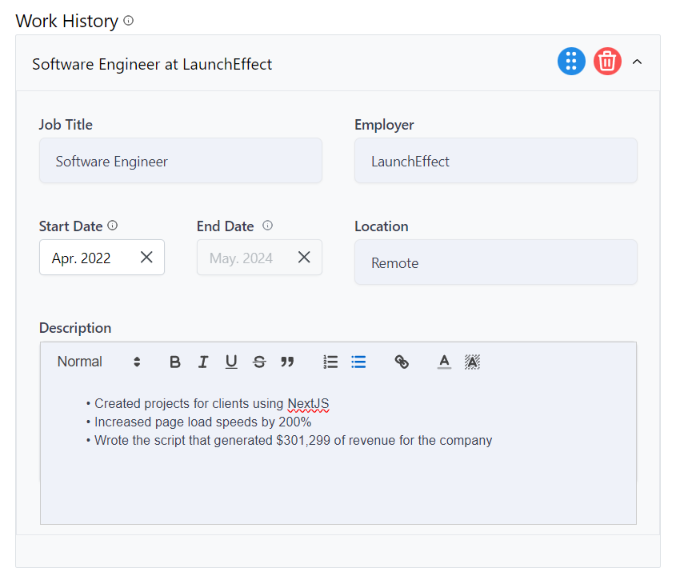Image resolution: width=675 pixels, height=574 pixels.
Task: Collapse the Software Engineer at LaunchEffect section
Action: pos(637,62)
